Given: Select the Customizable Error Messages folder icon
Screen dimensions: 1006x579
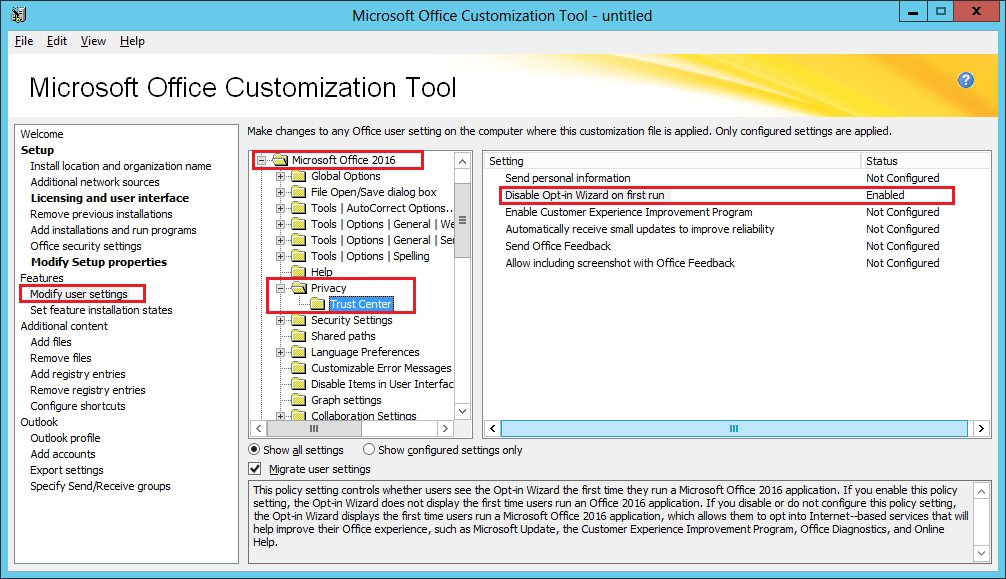Looking at the screenshot, I should pos(298,368).
